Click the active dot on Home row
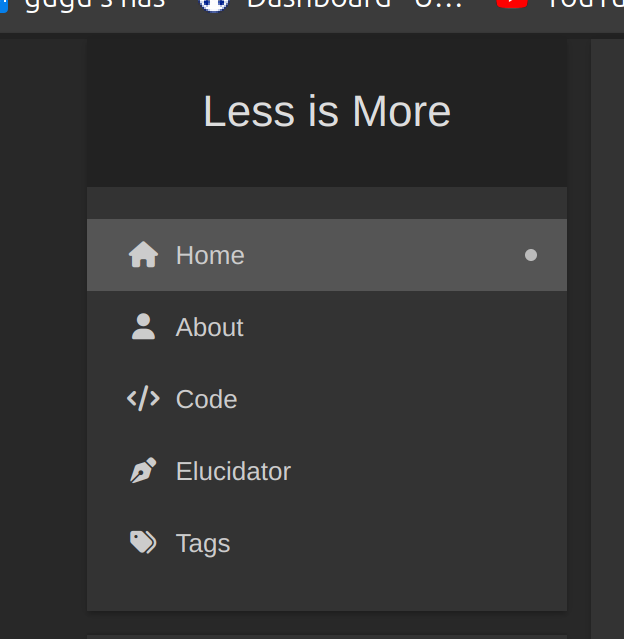 point(531,255)
